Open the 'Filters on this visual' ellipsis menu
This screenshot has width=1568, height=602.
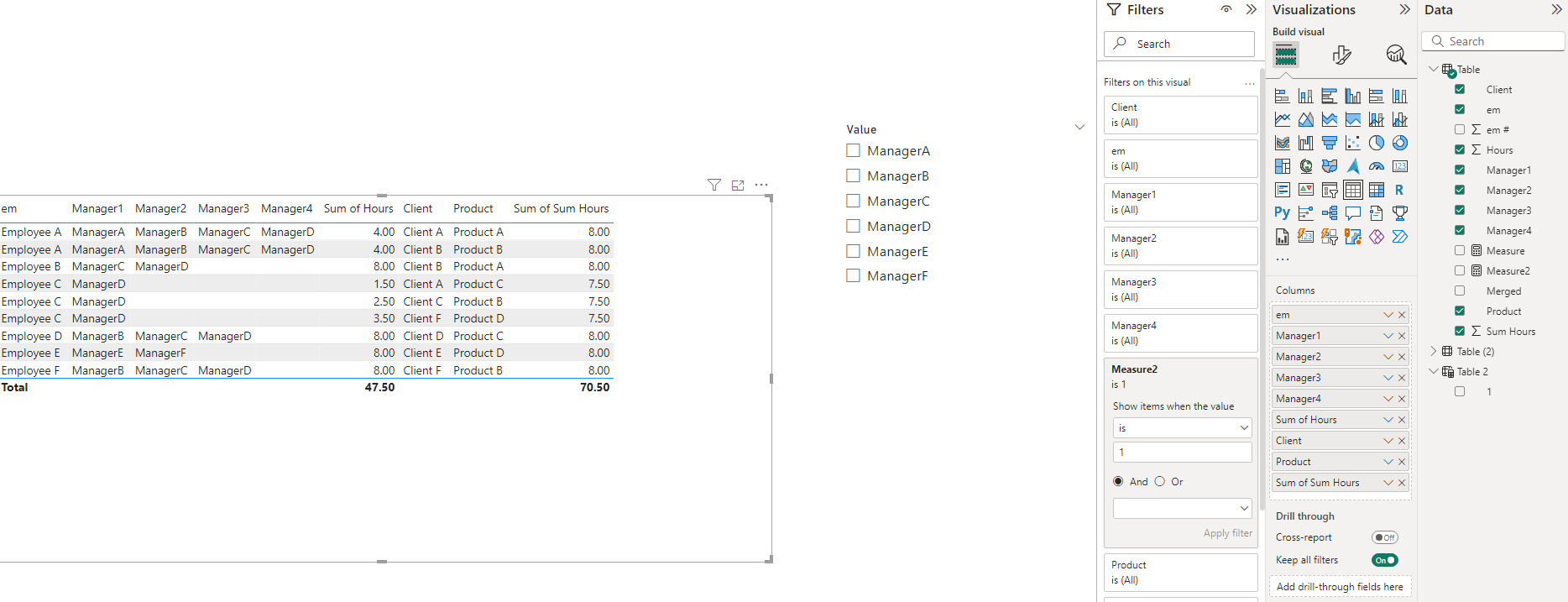click(1250, 82)
